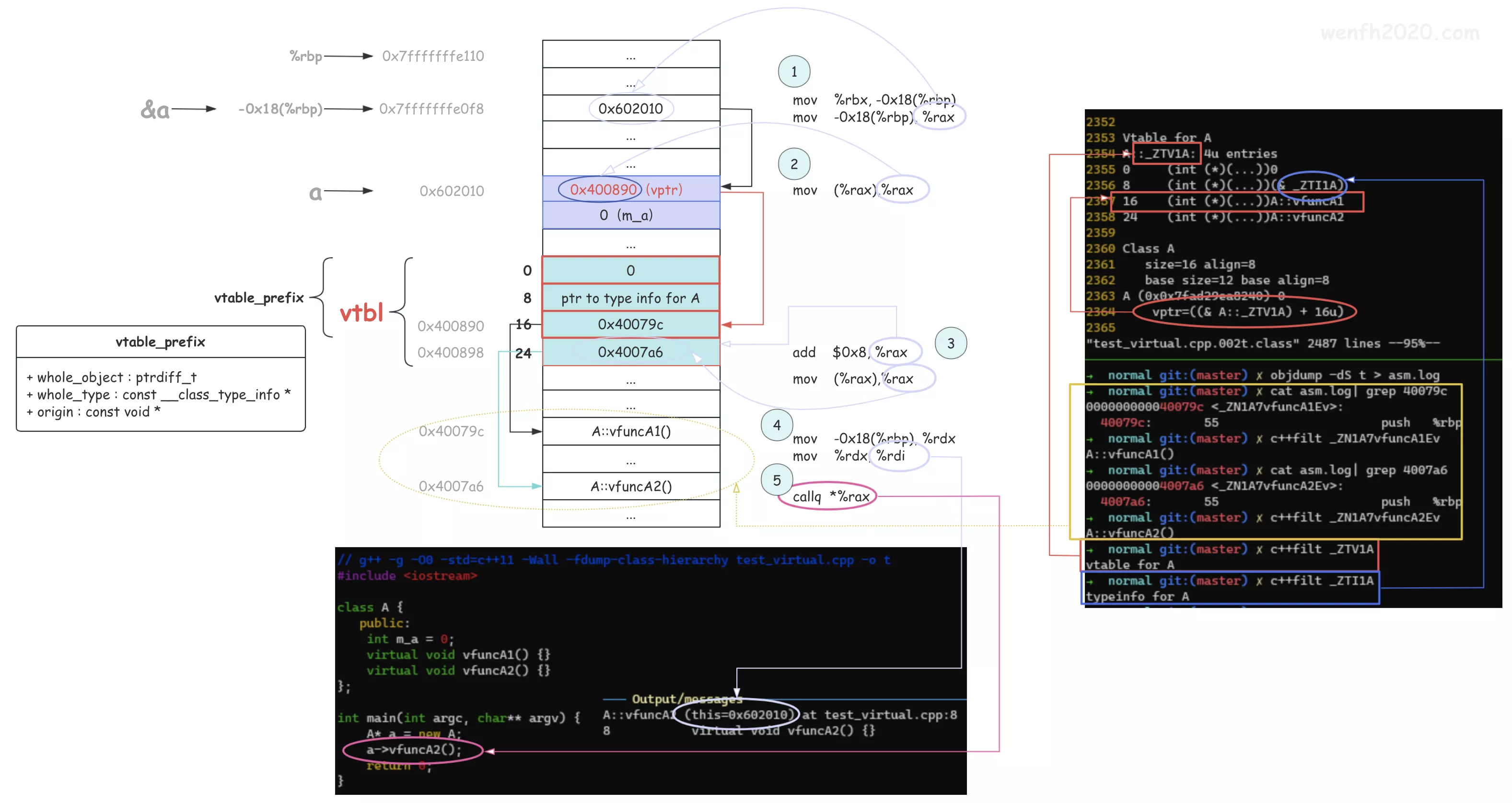Image resolution: width=1512 pixels, height=803 pixels.
Task: Select the 0x4007a6 vtable entry cell
Action: tap(630, 352)
